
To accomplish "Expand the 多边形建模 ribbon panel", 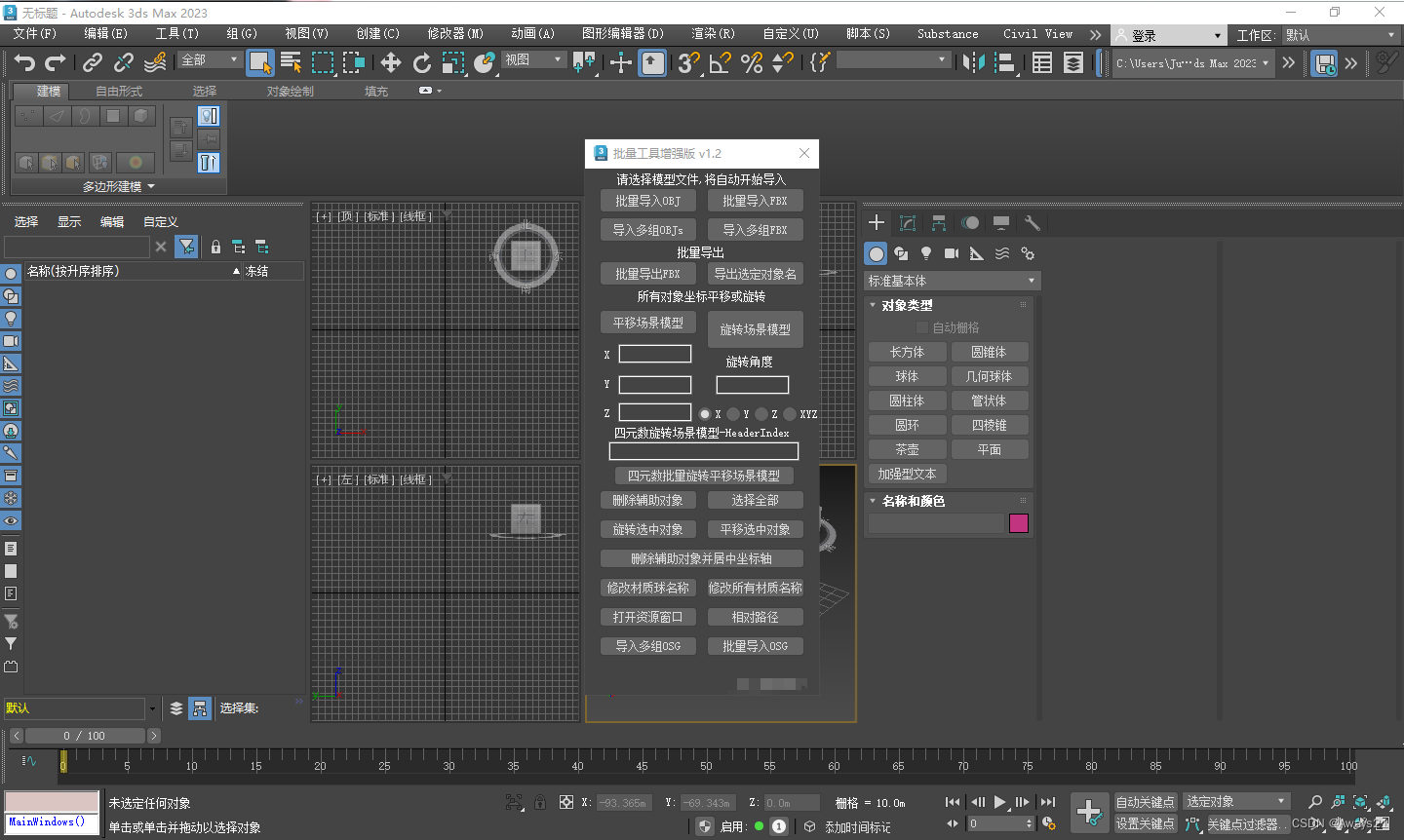I will click(x=118, y=186).
